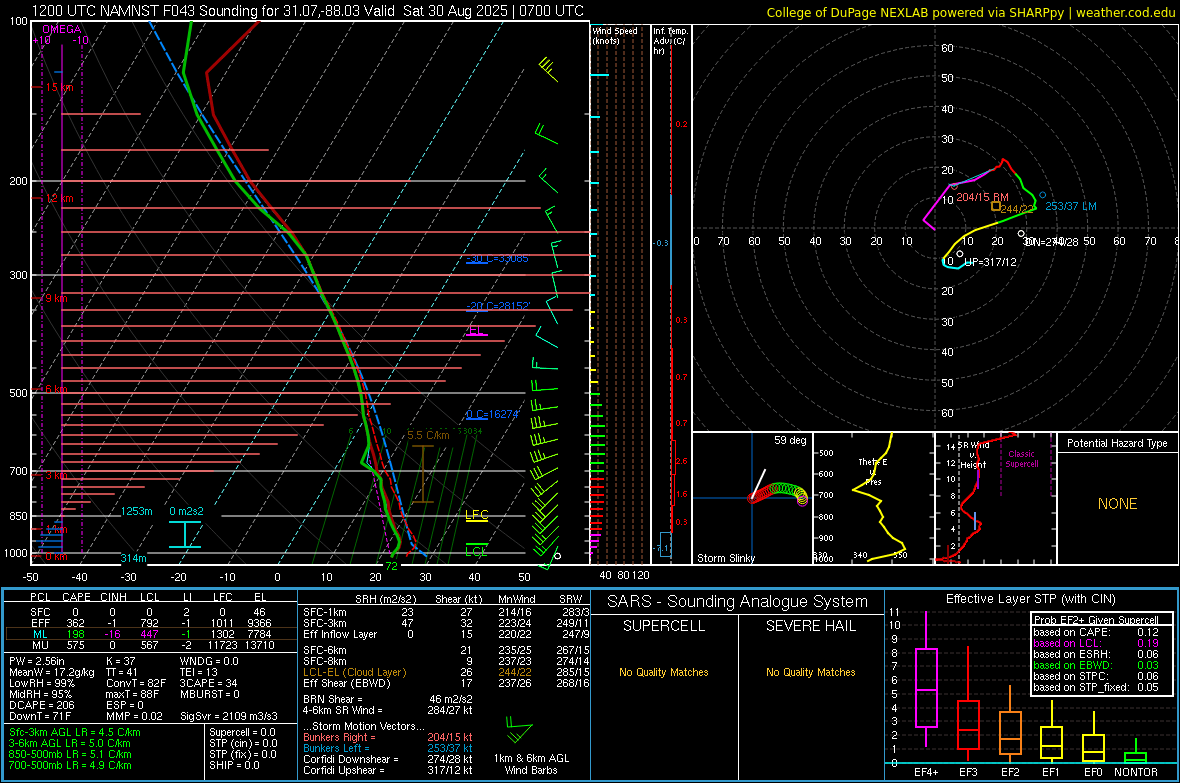Click the based on STP_fixed row
The height and width of the screenshot is (783, 1180).
click(x=1095, y=687)
